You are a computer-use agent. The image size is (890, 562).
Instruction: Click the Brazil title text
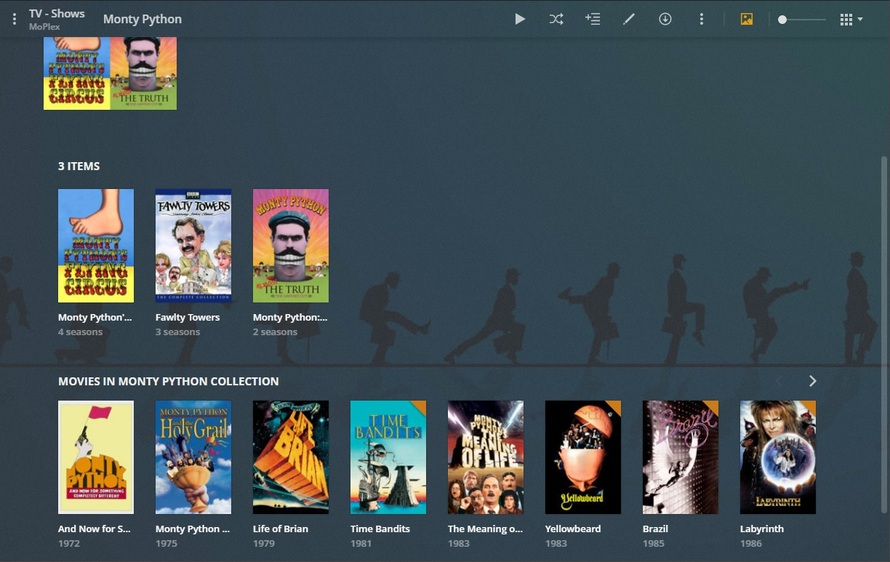point(655,529)
